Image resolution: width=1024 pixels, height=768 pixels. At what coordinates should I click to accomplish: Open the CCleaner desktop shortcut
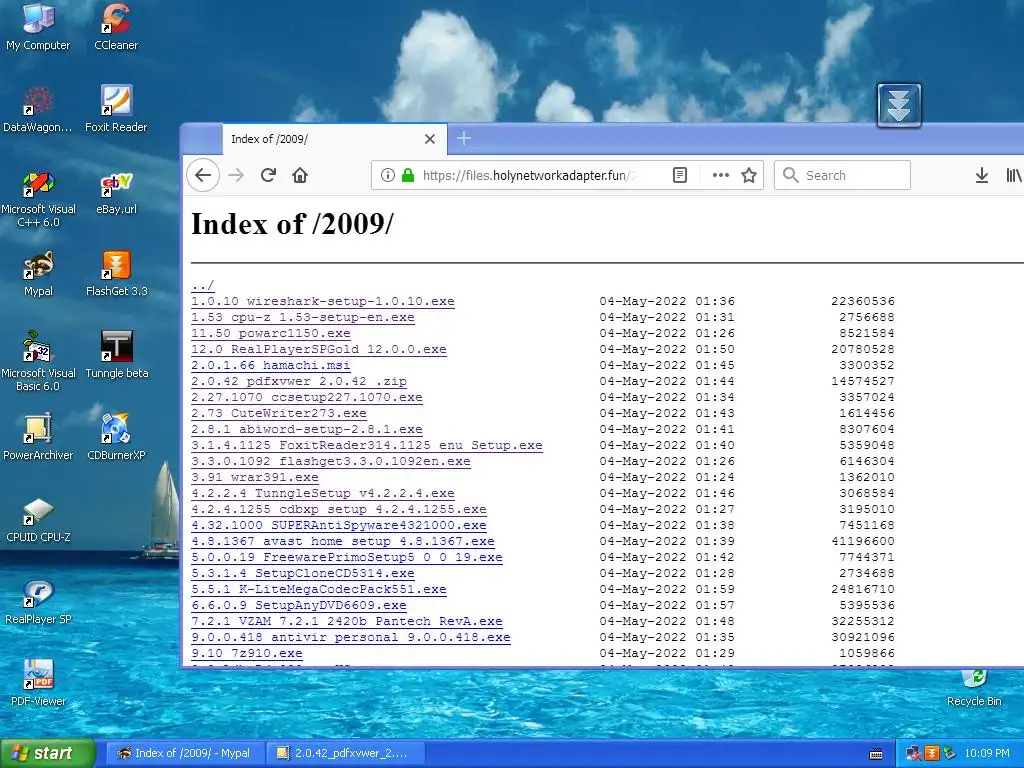pyautogui.click(x=116, y=27)
